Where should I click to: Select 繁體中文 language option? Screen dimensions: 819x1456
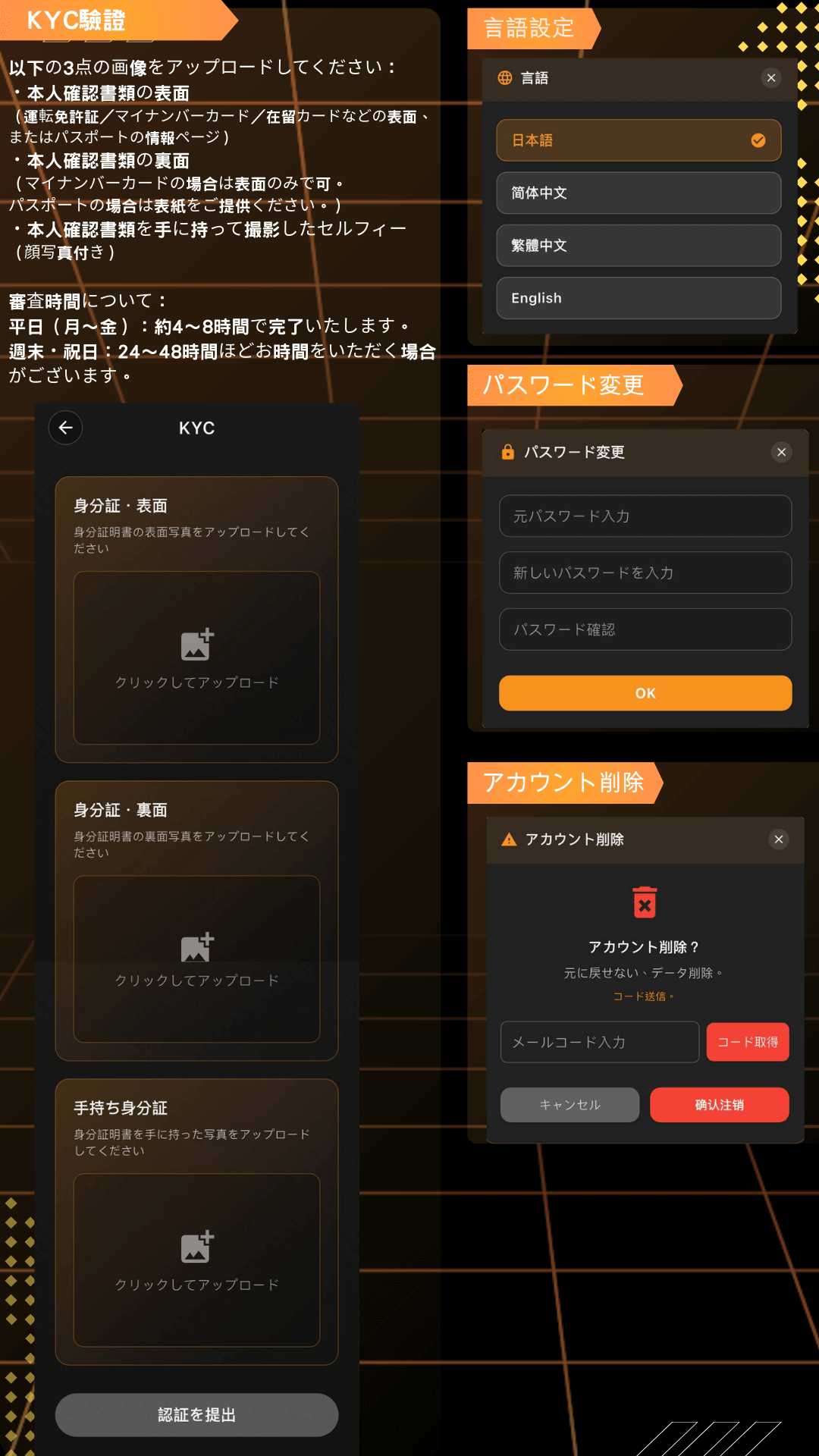639,246
